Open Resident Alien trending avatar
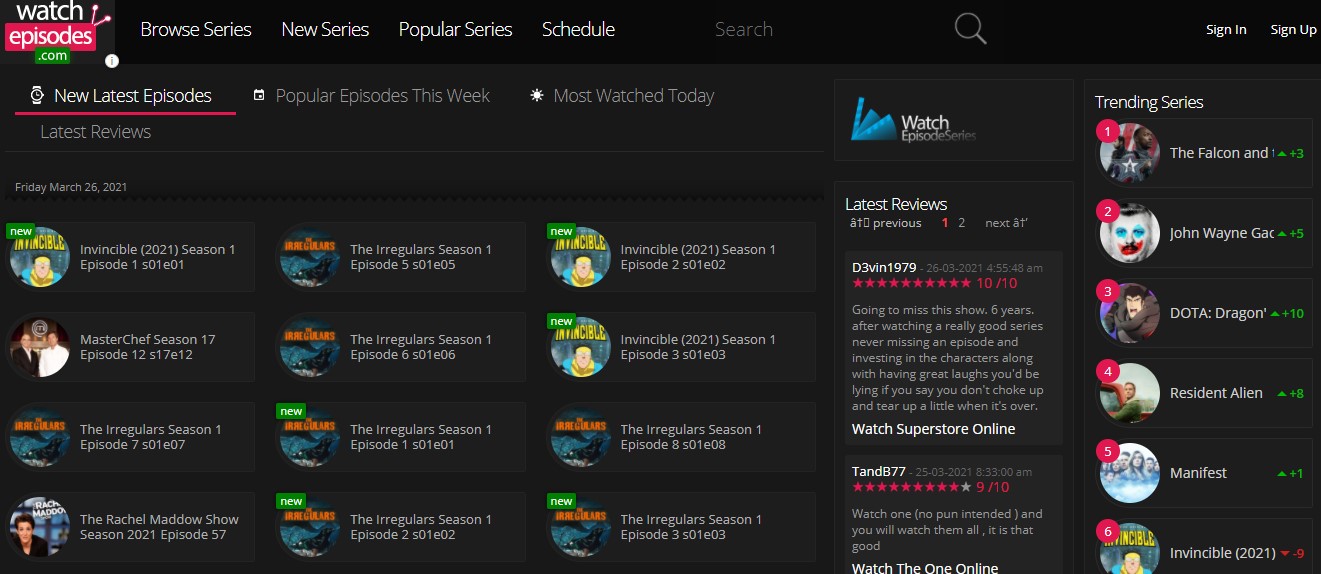1321x574 pixels. pos(1130,393)
